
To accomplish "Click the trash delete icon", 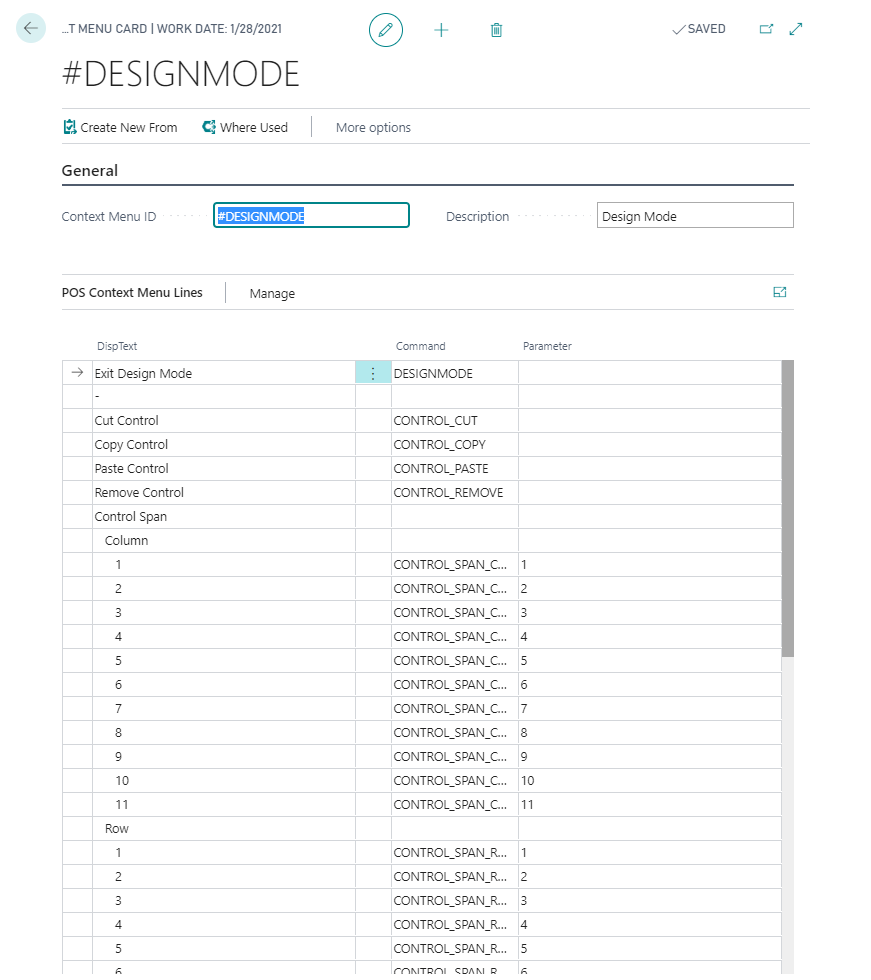I will coord(496,30).
